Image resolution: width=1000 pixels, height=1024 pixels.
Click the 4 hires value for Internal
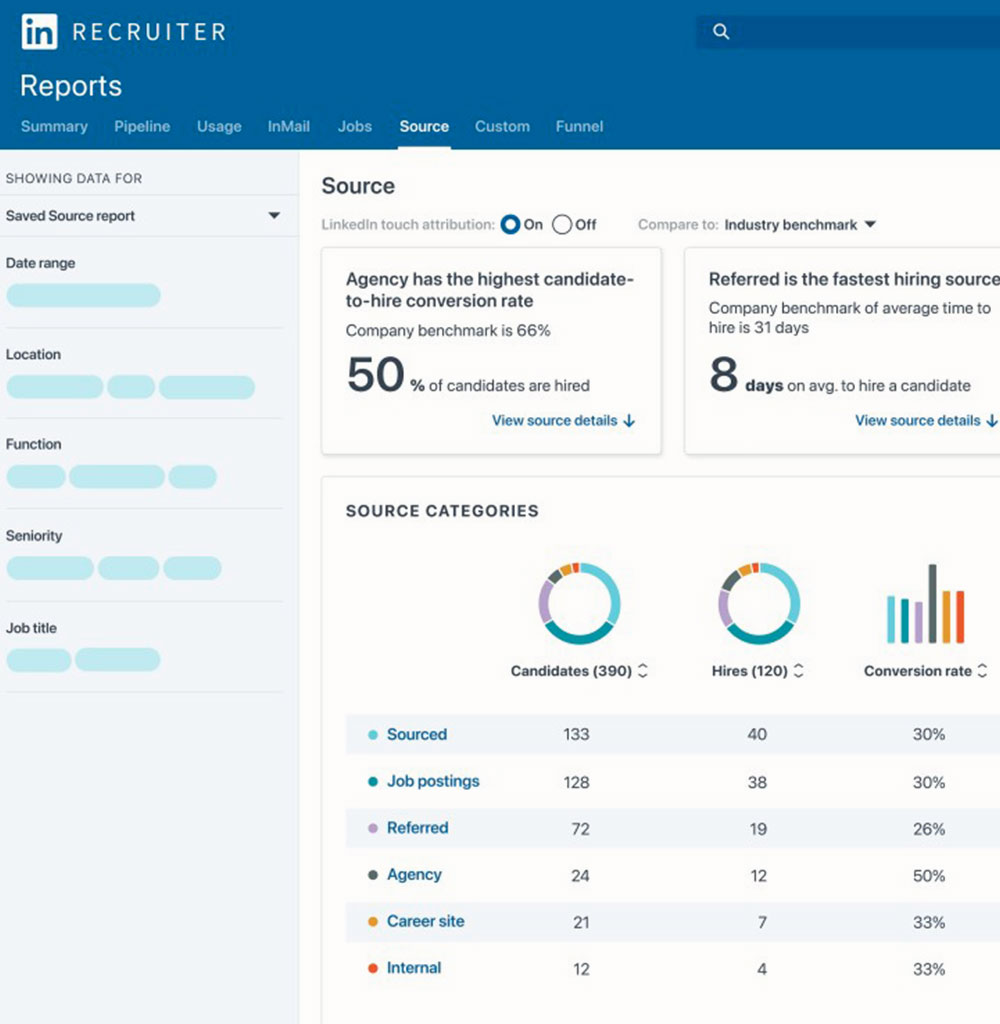pos(762,969)
